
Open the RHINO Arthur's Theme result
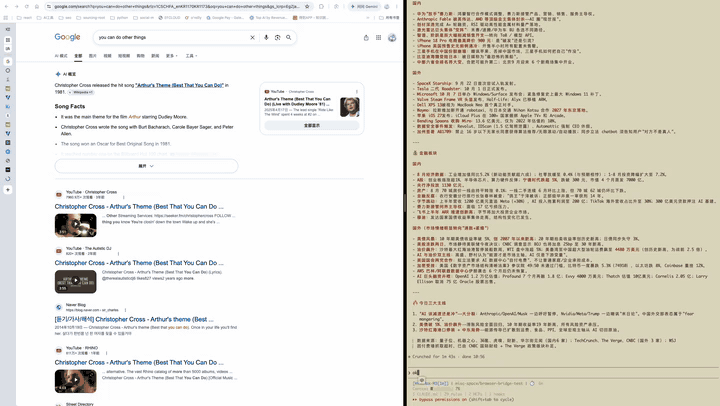[x=139, y=362]
